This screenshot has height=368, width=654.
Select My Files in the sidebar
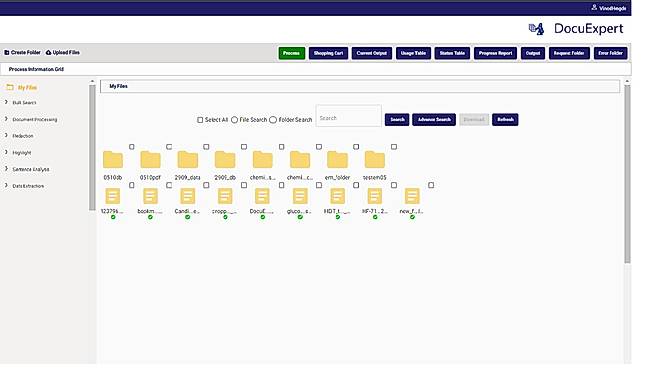(x=27, y=88)
